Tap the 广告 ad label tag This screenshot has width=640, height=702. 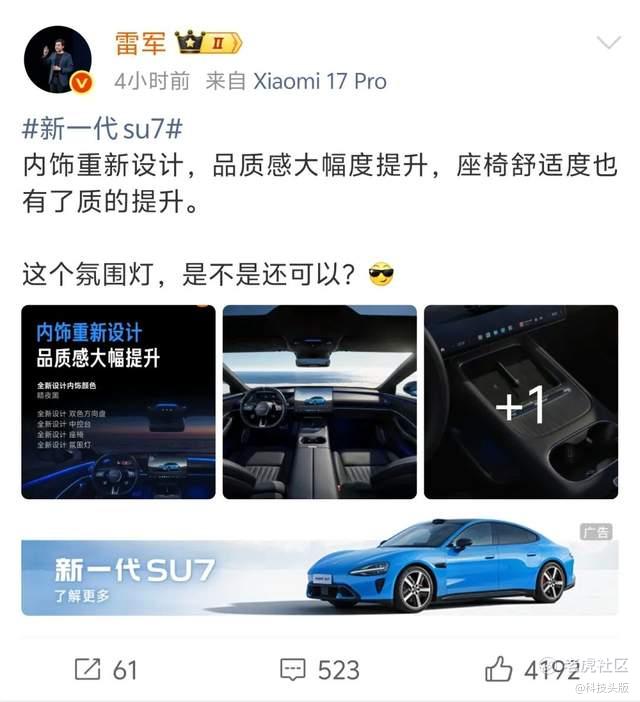point(596,531)
